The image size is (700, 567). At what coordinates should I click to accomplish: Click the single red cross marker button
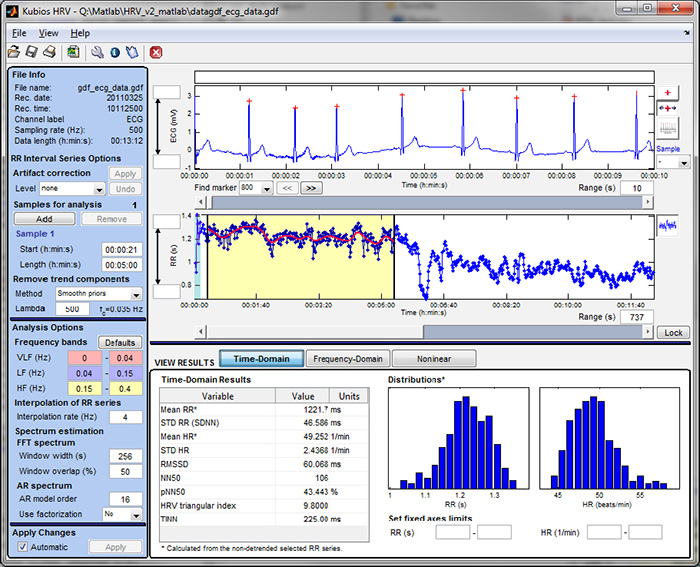669,91
